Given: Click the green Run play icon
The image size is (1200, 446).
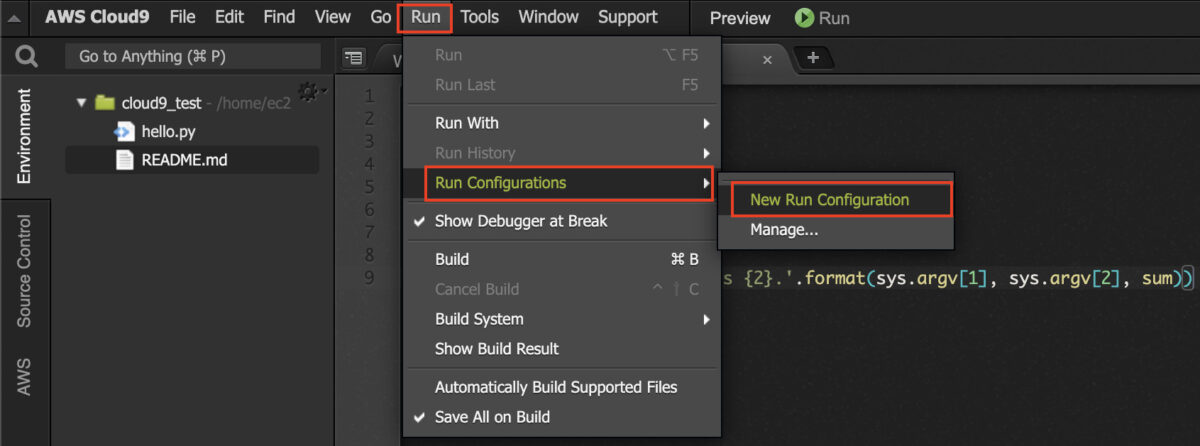Looking at the screenshot, I should 804,18.
